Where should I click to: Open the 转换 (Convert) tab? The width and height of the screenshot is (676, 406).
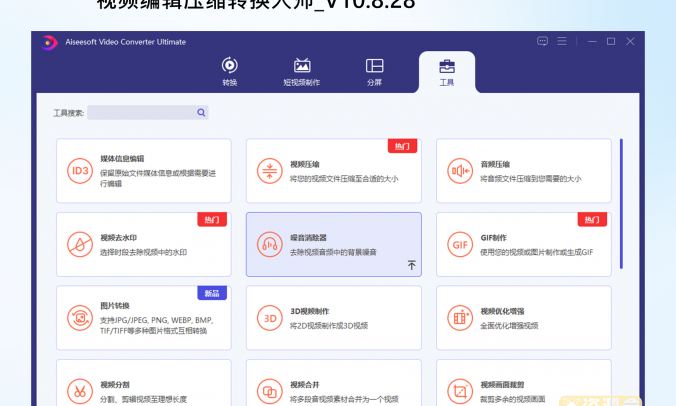coord(230,72)
